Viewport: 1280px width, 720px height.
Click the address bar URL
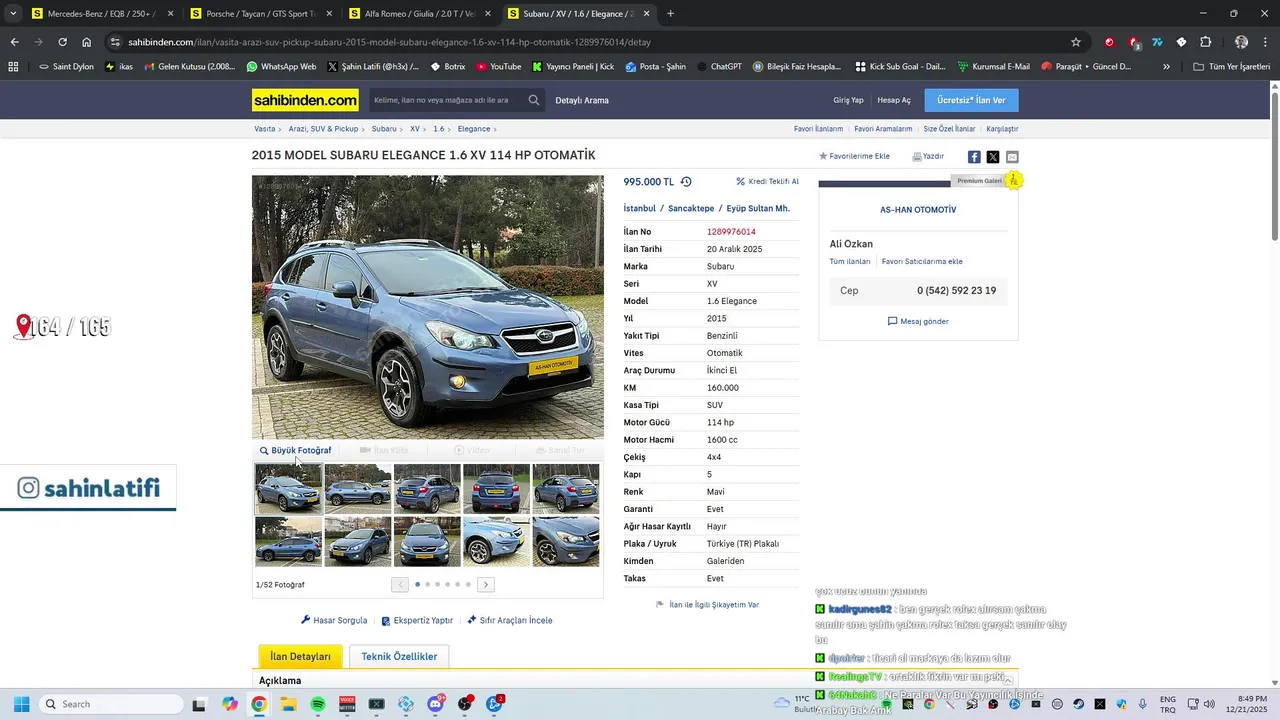390,42
